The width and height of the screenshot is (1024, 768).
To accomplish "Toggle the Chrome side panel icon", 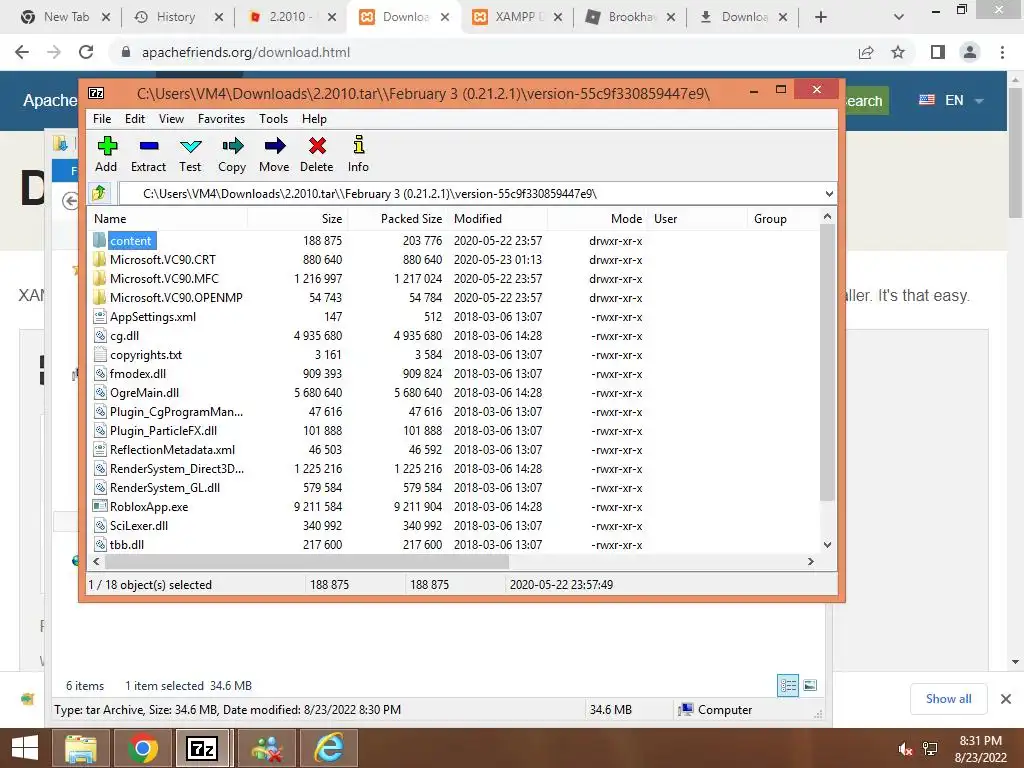I will [938, 52].
